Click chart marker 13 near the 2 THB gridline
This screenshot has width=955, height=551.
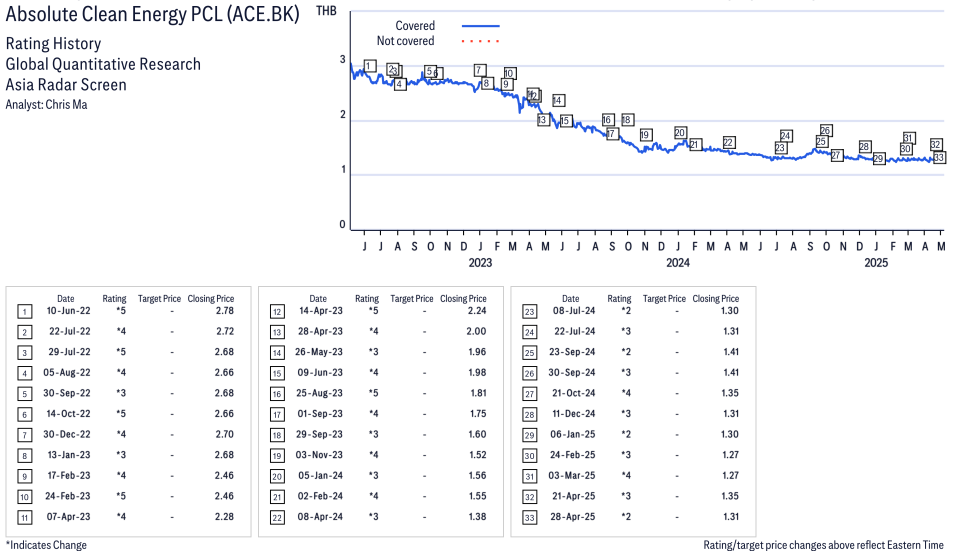point(543,121)
